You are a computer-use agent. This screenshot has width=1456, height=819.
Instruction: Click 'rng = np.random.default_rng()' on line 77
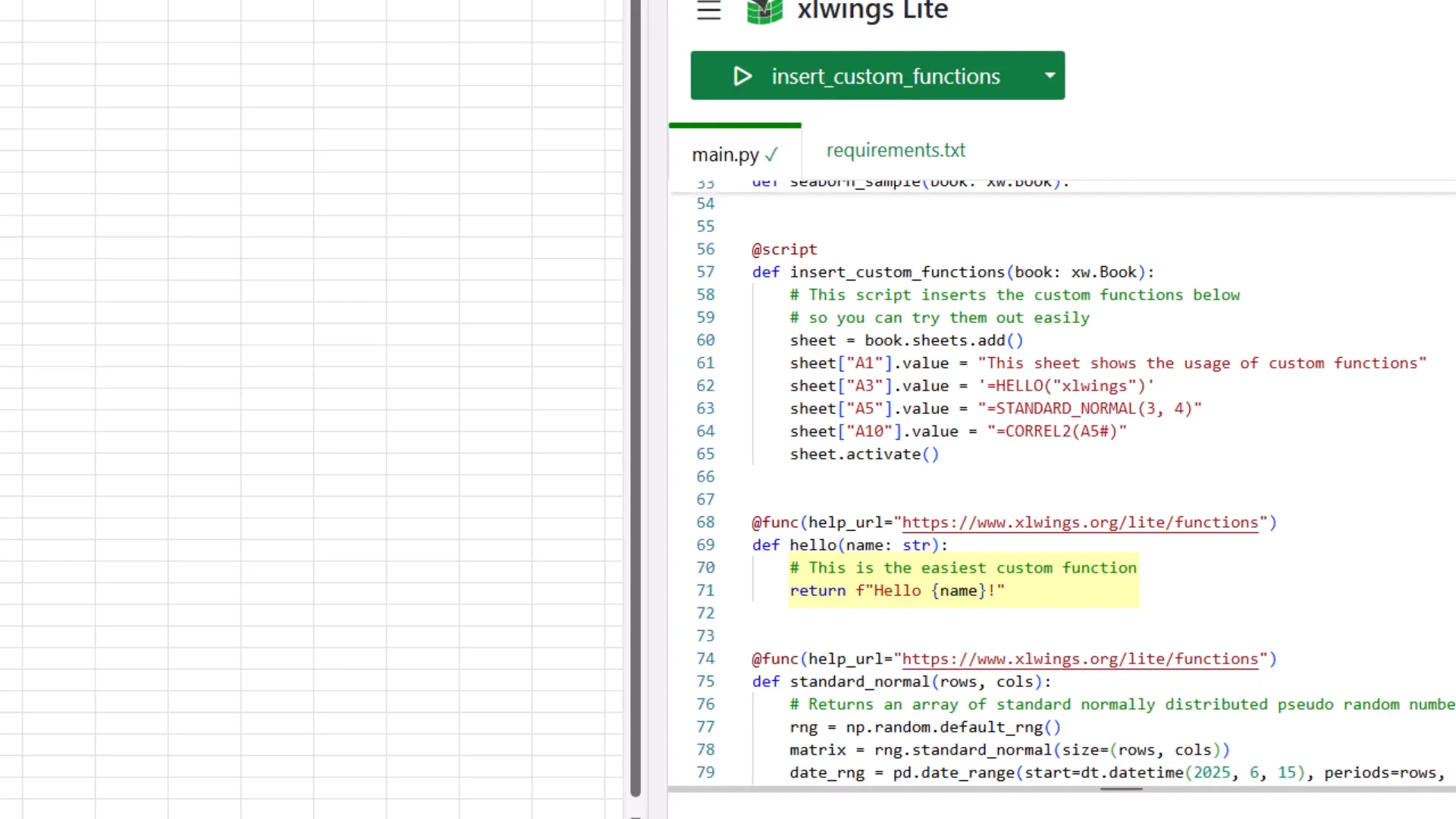(x=925, y=727)
